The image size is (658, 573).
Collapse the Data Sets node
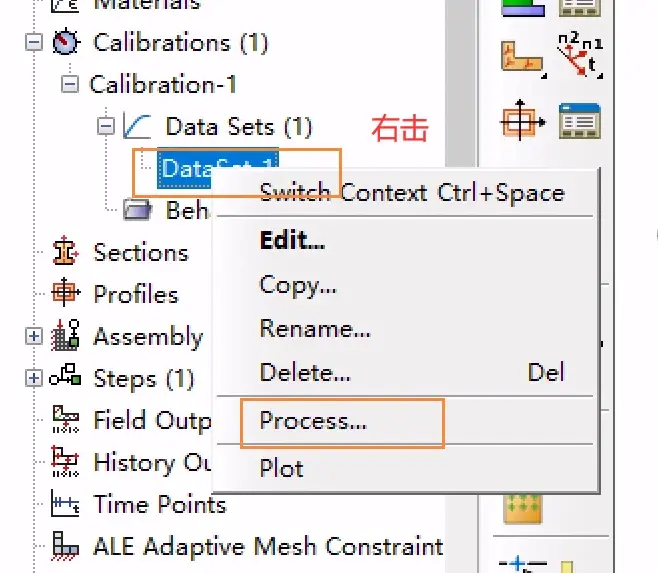pyautogui.click(x=106, y=126)
